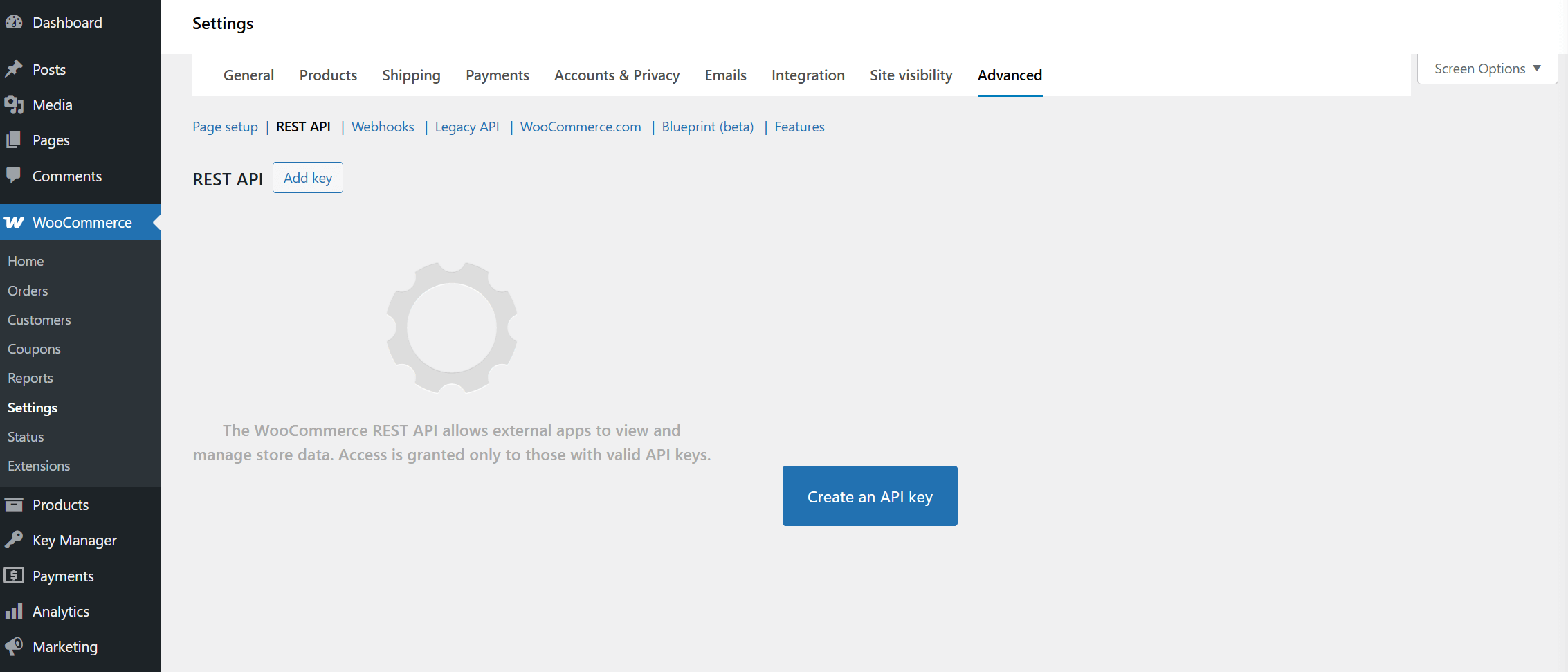
Task: Go to the Integration tab
Action: tap(808, 75)
